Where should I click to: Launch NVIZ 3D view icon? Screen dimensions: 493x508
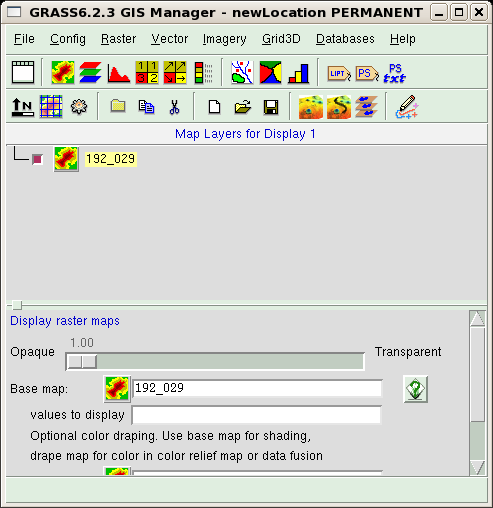coord(311,107)
